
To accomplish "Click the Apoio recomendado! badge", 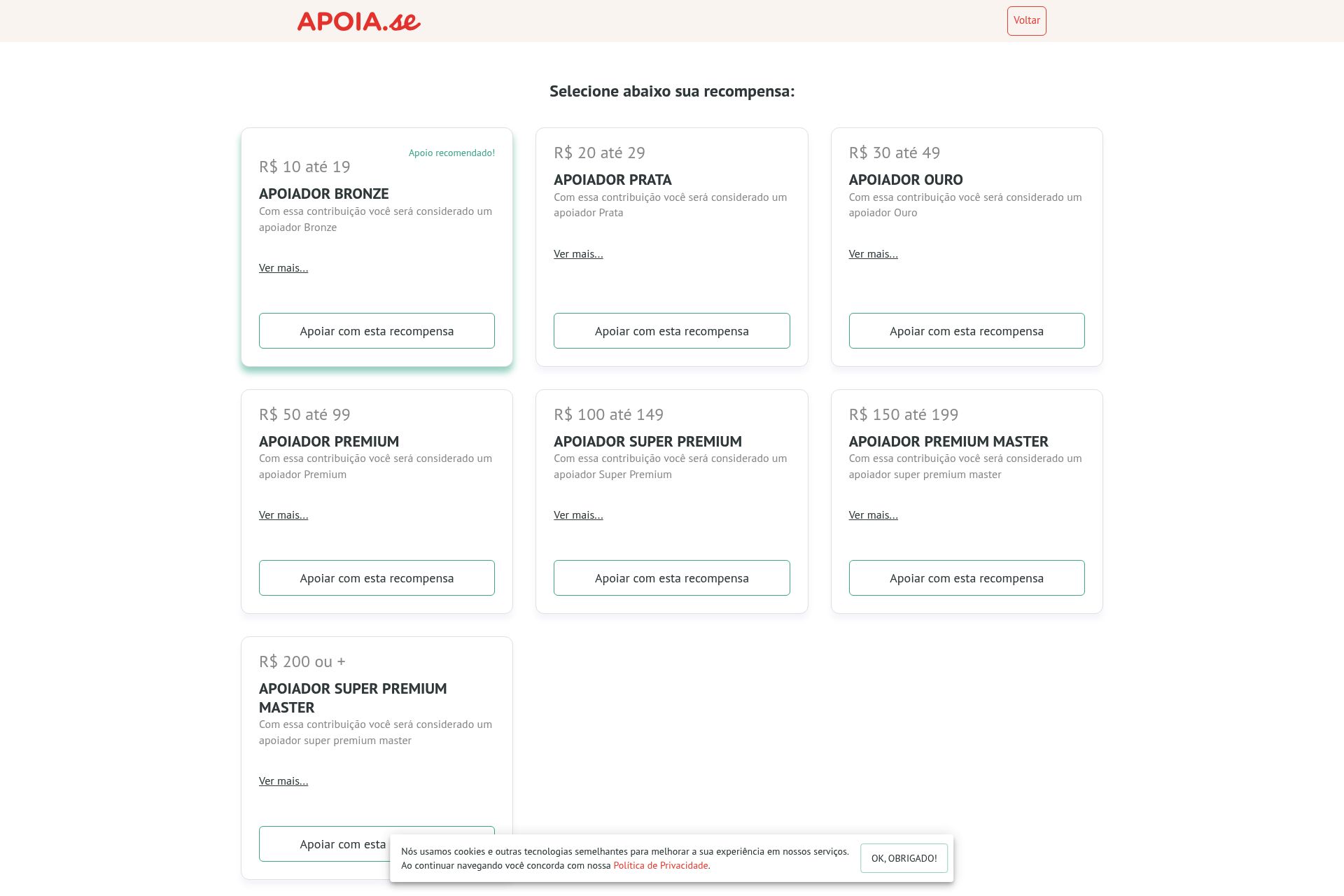I will click(x=451, y=153).
